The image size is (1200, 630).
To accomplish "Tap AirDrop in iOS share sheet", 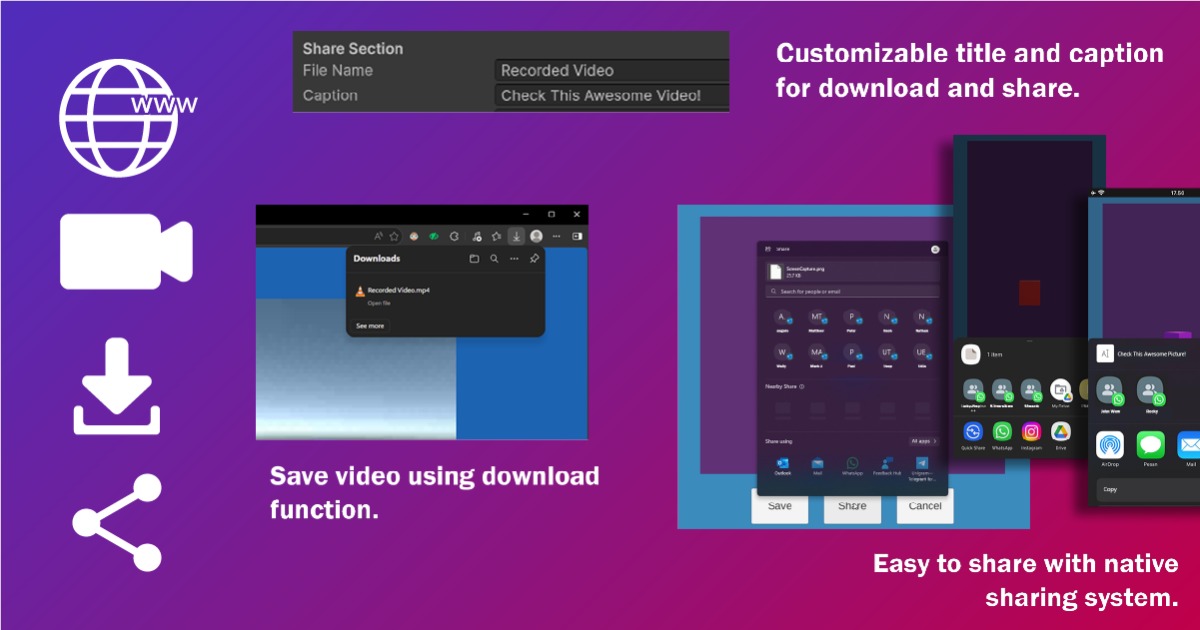I will pos(1110,449).
